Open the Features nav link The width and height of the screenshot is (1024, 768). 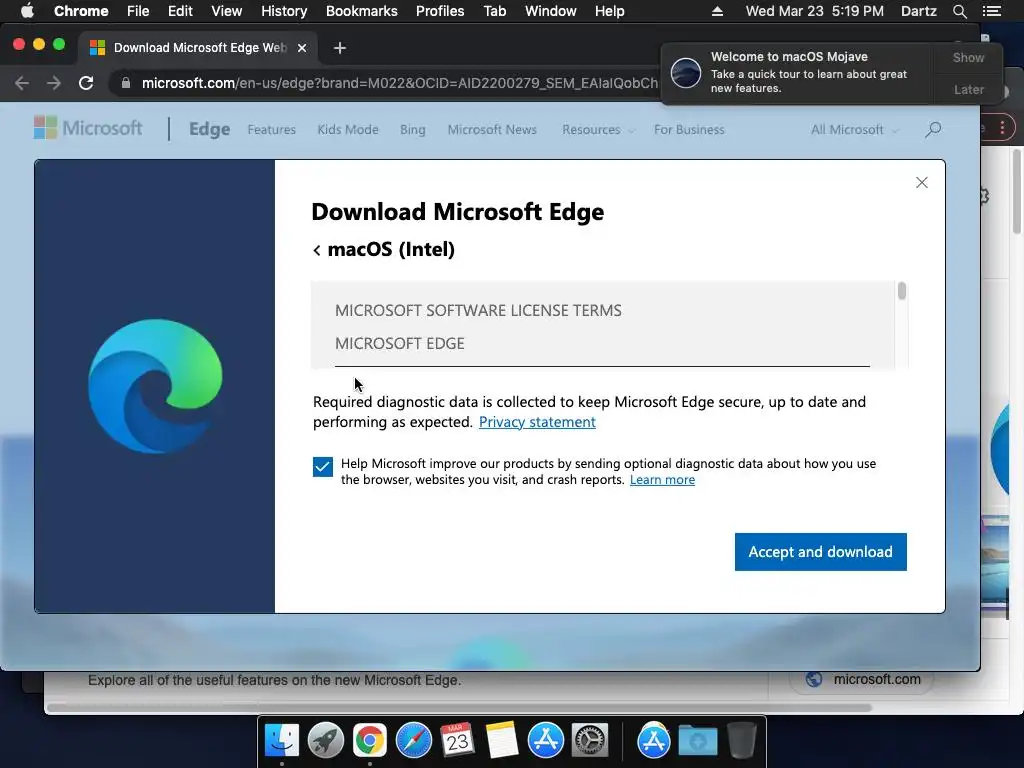pyautogui.click(x=272, y=129)
